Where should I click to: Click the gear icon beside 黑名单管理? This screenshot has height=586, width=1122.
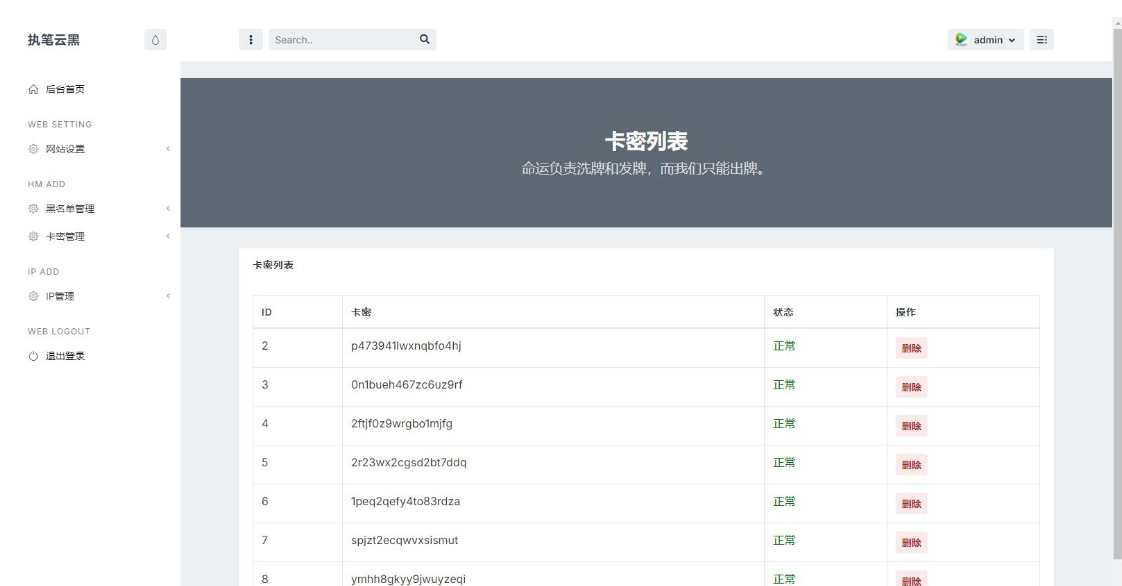[x=34, y=208]
